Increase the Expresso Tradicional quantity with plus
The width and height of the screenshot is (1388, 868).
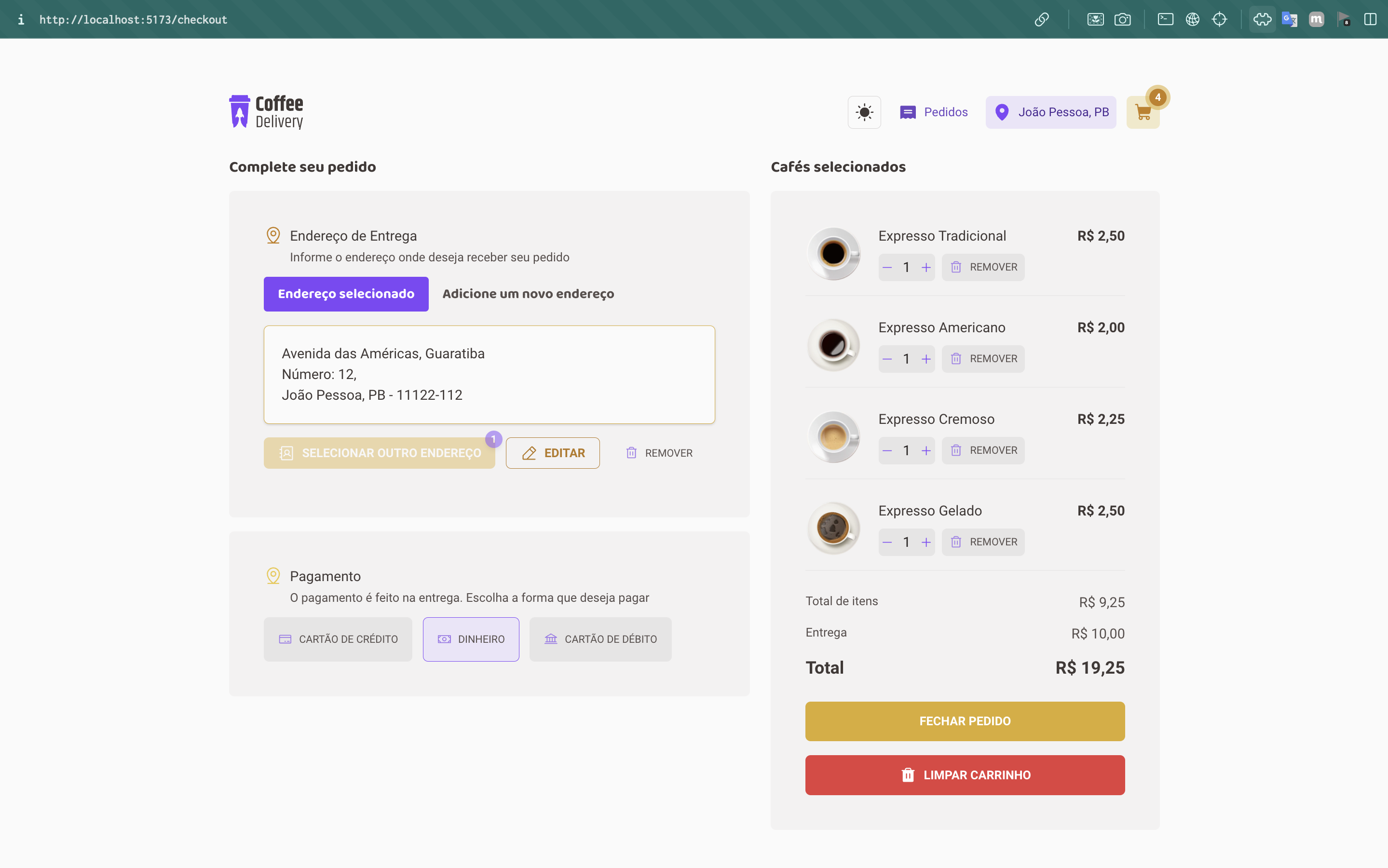(926, 268)
